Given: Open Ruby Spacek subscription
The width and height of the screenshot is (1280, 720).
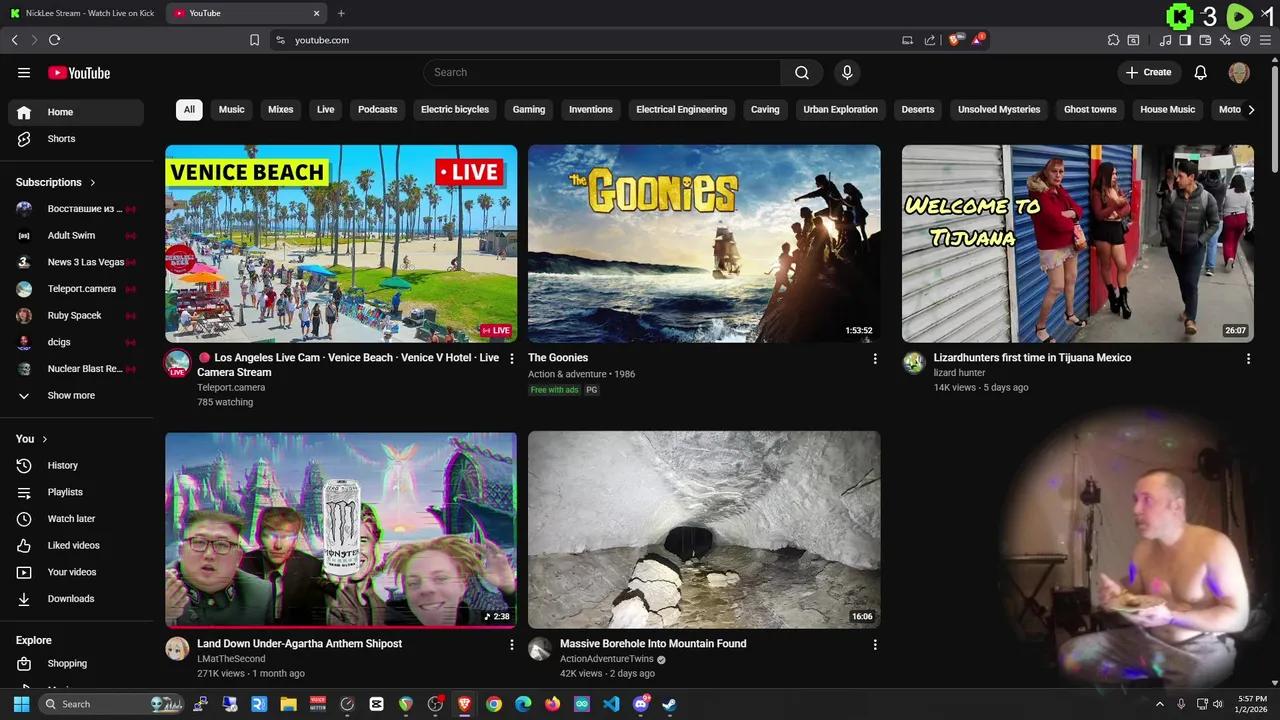Looking at the screenshot, I should [76, 315].
